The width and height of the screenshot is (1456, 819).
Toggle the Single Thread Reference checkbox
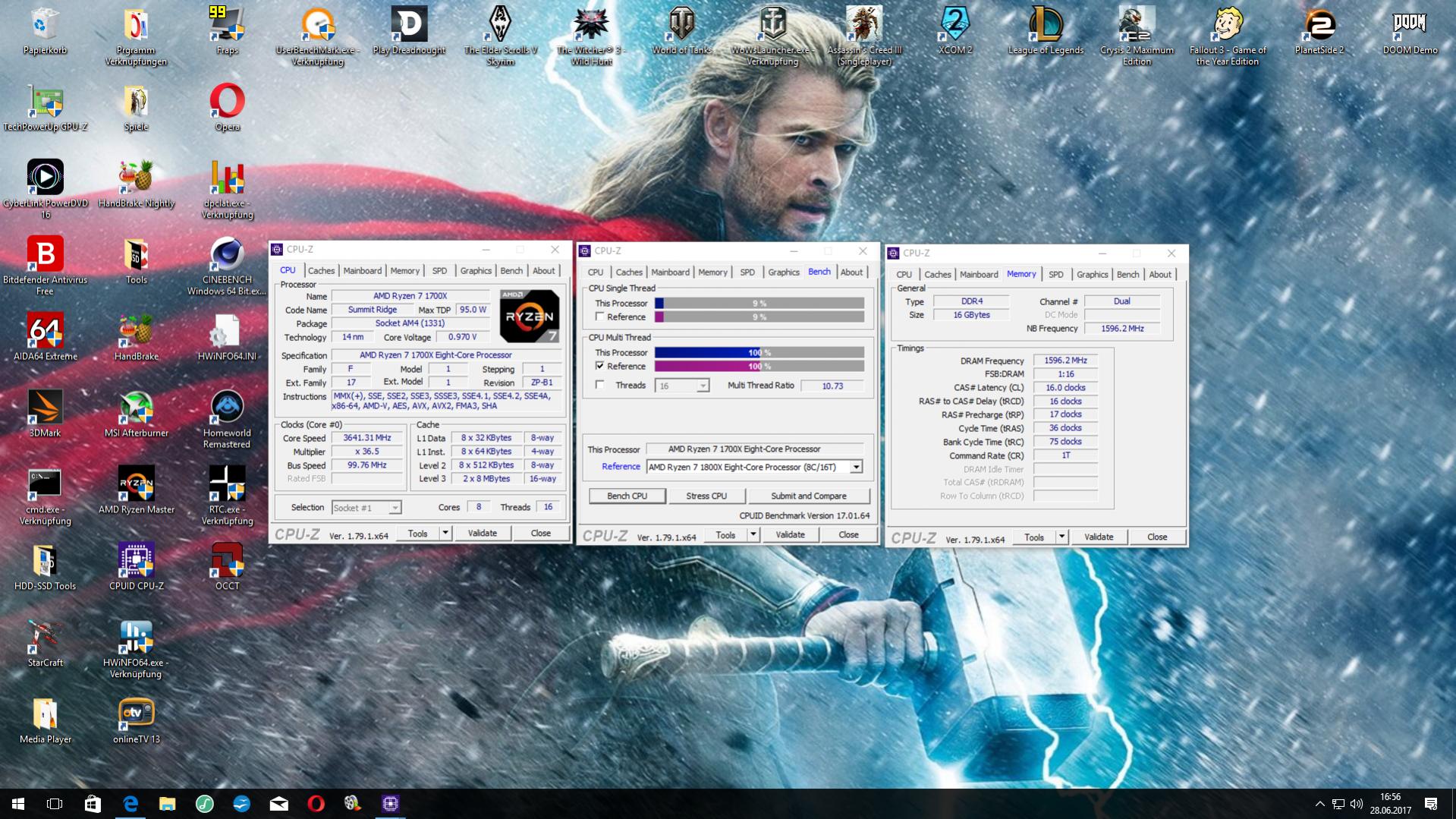click(600, 317)
